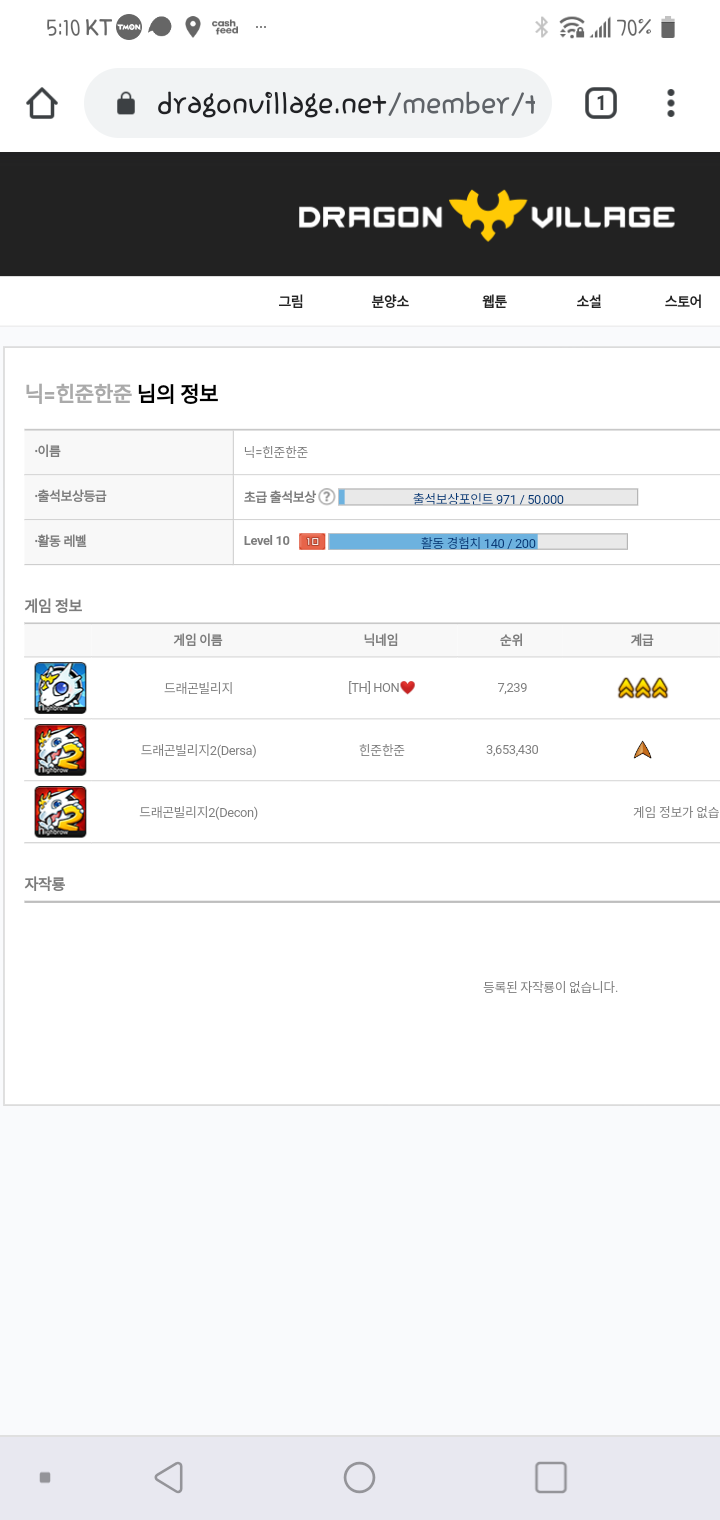The width and height of the screenshot is (720, 1520).
Task: Click the 활동 경험치 progress bar
Action: pos(477,542)
